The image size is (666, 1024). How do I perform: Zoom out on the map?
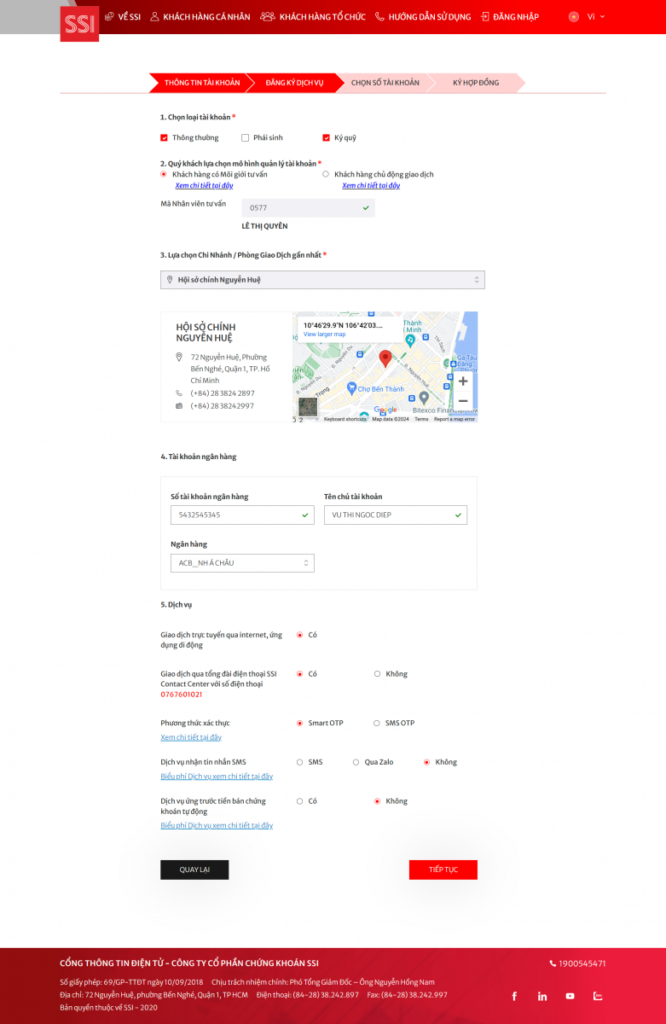pos(463,401)
